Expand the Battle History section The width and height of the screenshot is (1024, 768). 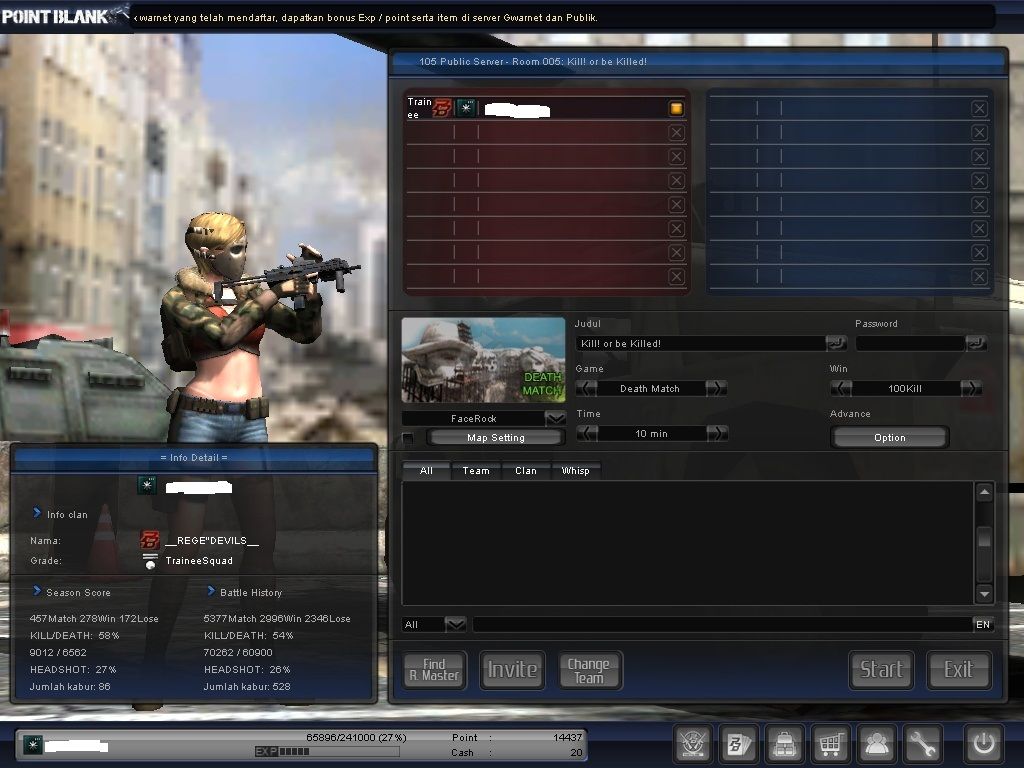[211, 591]
